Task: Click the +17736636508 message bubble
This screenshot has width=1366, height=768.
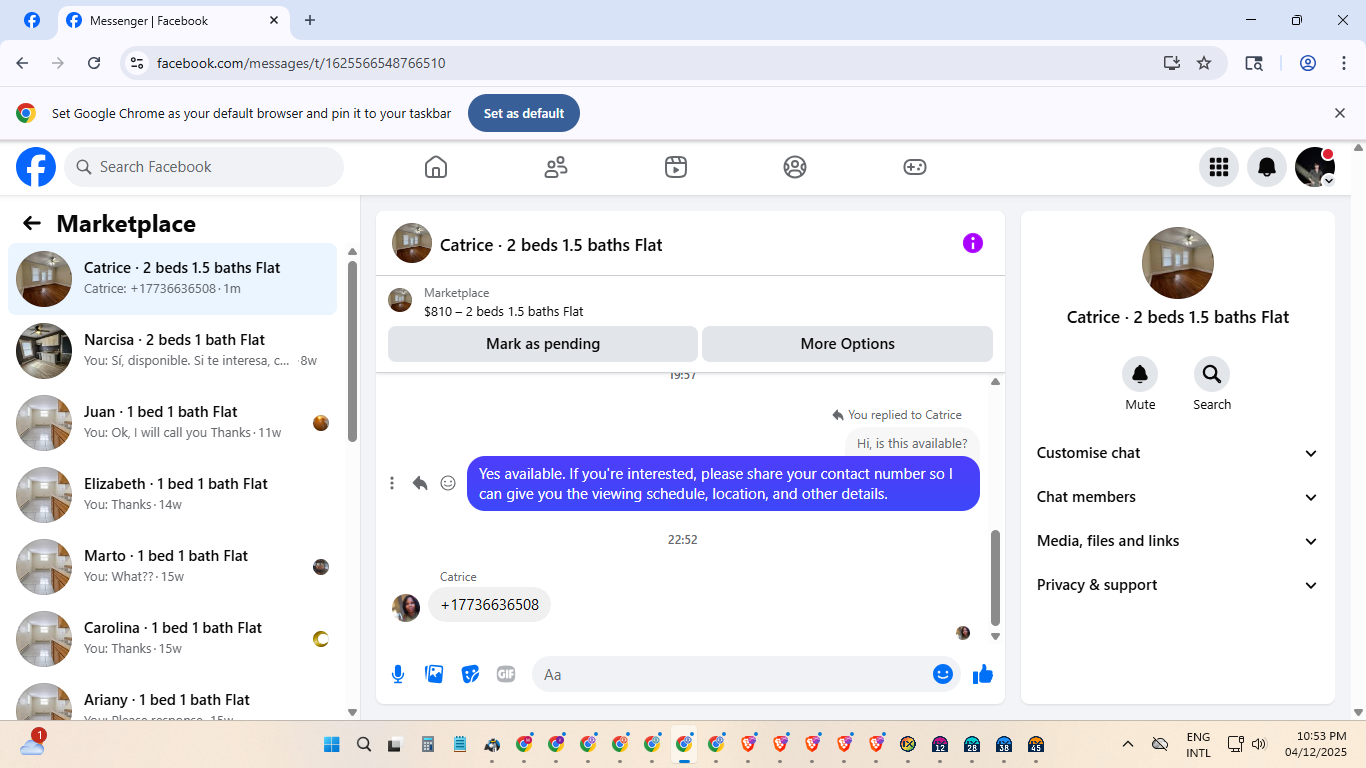Action: point(490,605)
